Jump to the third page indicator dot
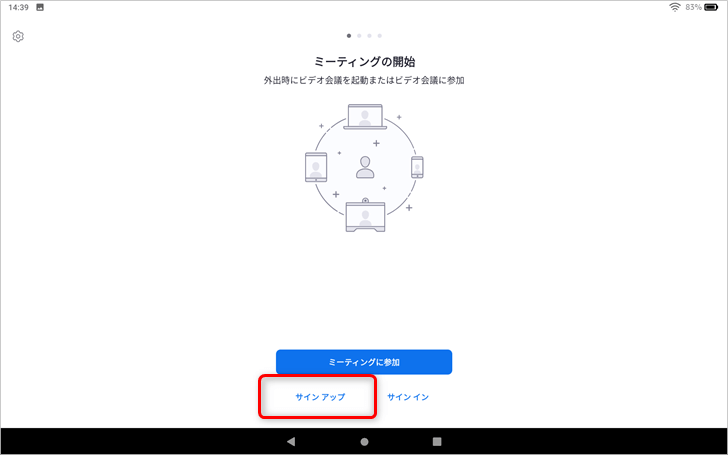 click(x=369, y=35)
